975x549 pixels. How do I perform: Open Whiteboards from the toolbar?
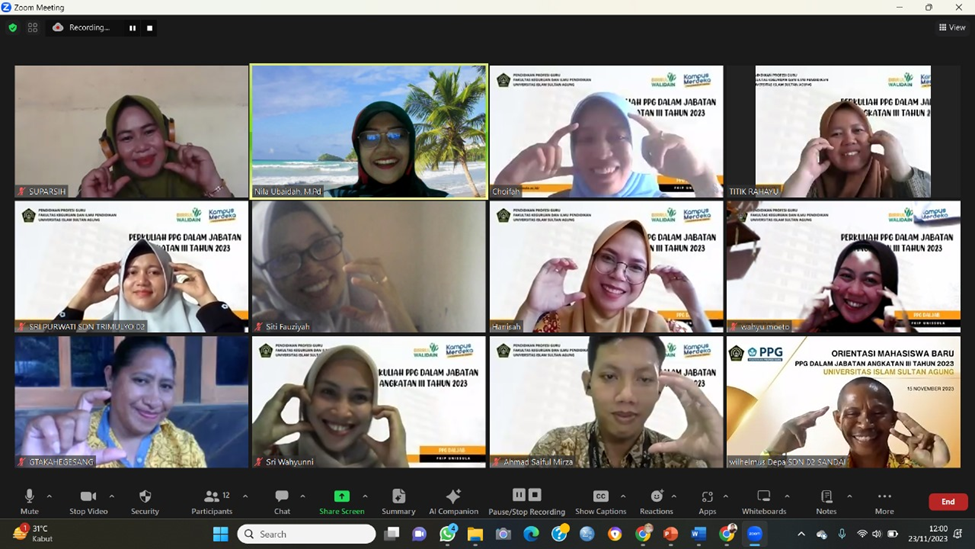pyautogui.click(x=764, y=500)
